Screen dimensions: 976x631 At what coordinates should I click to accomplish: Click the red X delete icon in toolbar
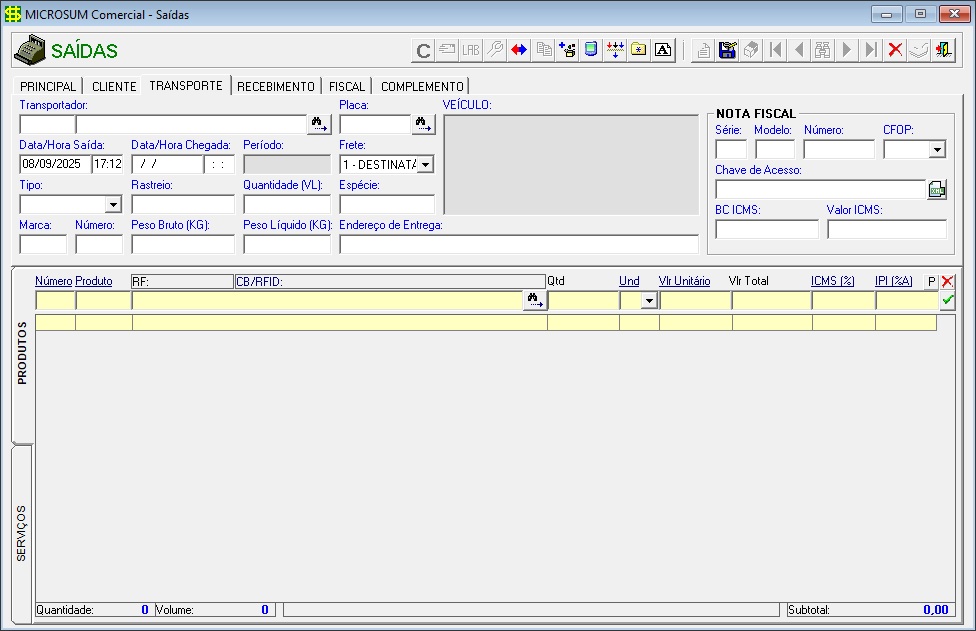click(x=895, y=50)
